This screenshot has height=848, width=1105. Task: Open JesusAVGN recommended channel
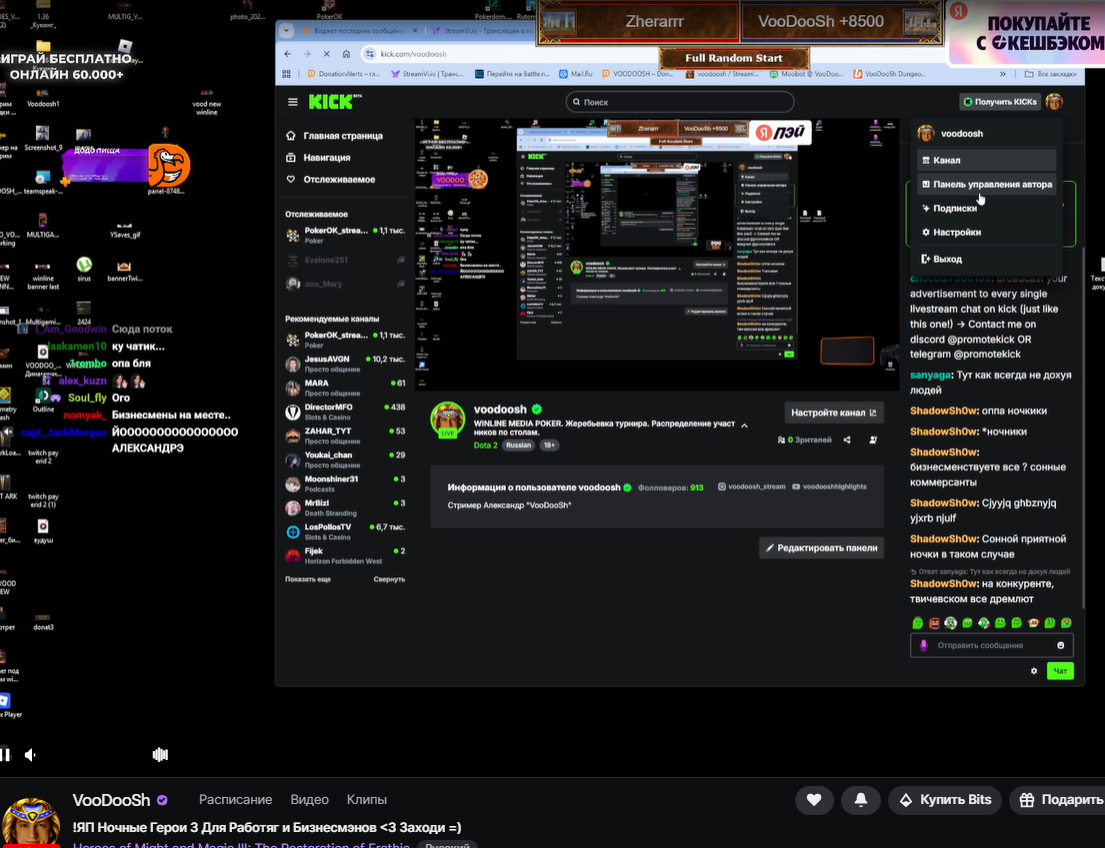pos(345,364)
